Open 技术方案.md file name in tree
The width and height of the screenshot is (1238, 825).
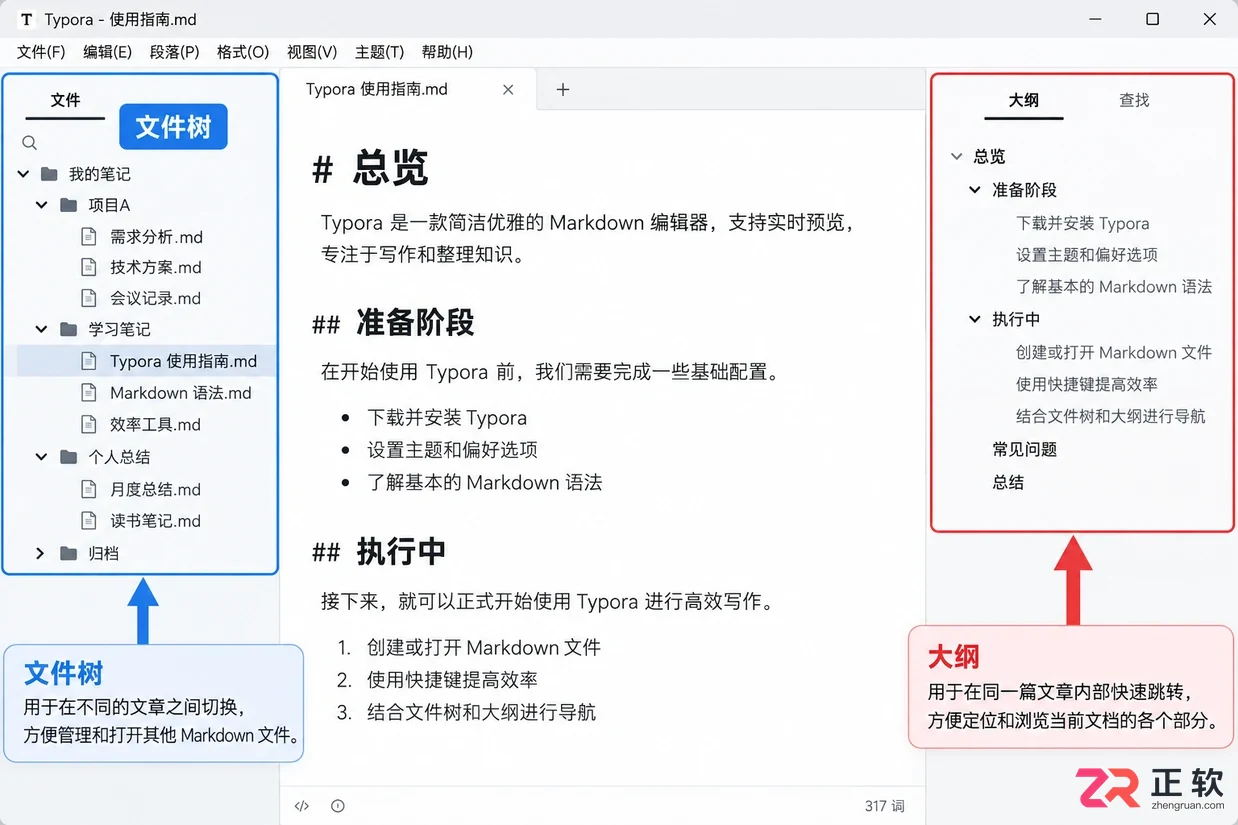pyautogui.click(x=156, y=267)
